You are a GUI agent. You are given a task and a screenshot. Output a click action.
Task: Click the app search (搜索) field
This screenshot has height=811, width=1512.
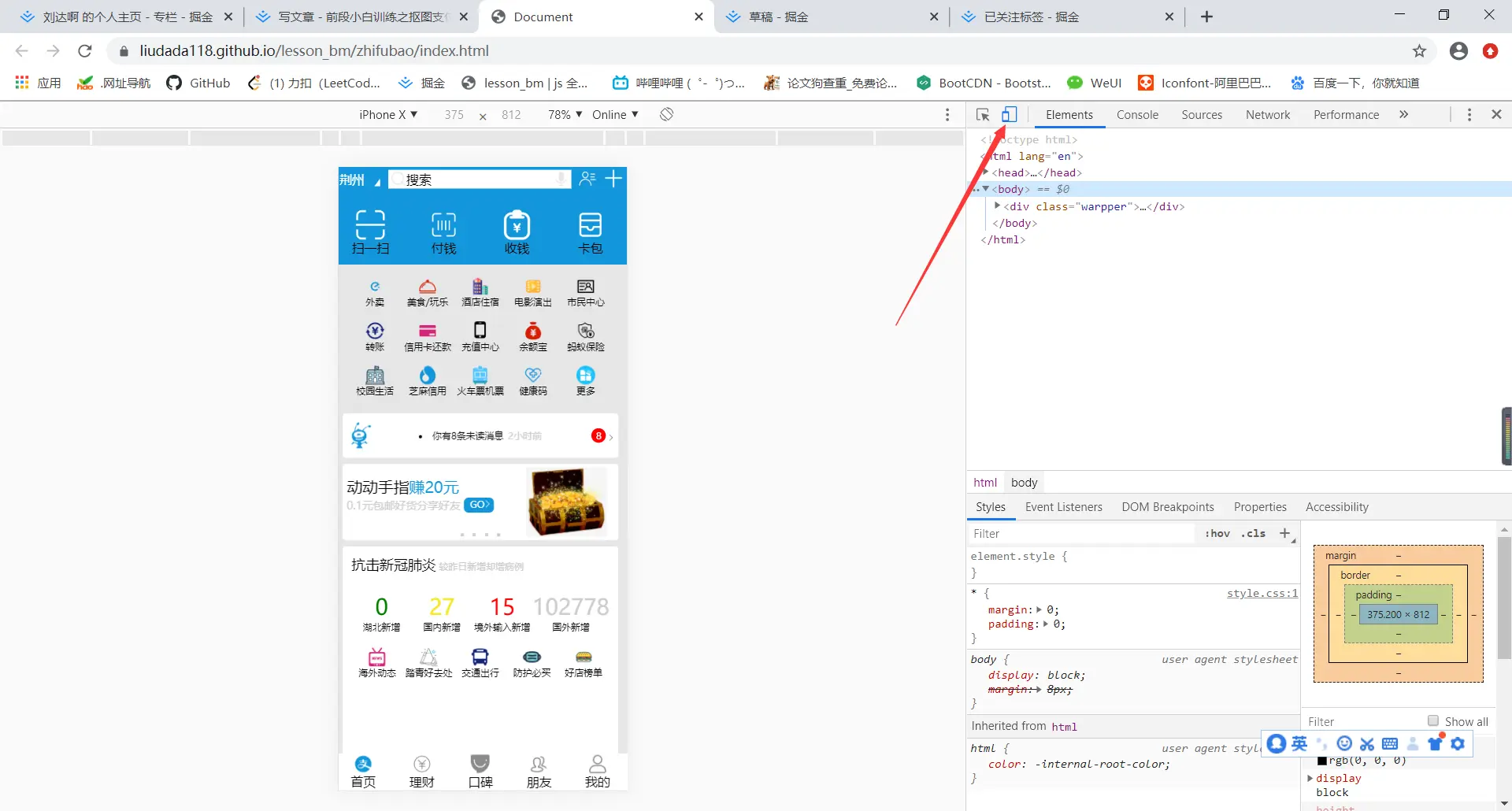[x=480, y=180]
